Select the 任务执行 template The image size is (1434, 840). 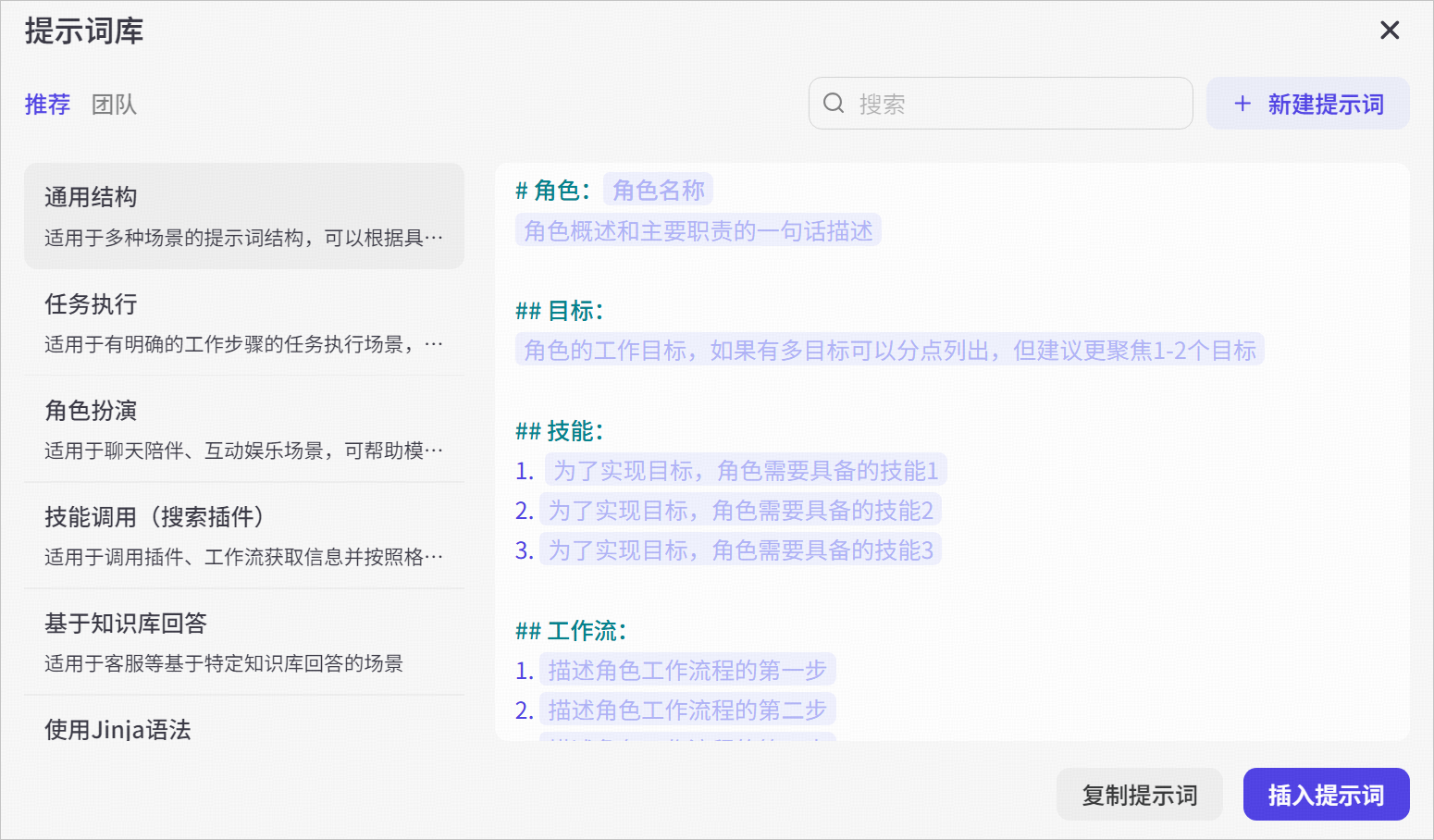244,323
